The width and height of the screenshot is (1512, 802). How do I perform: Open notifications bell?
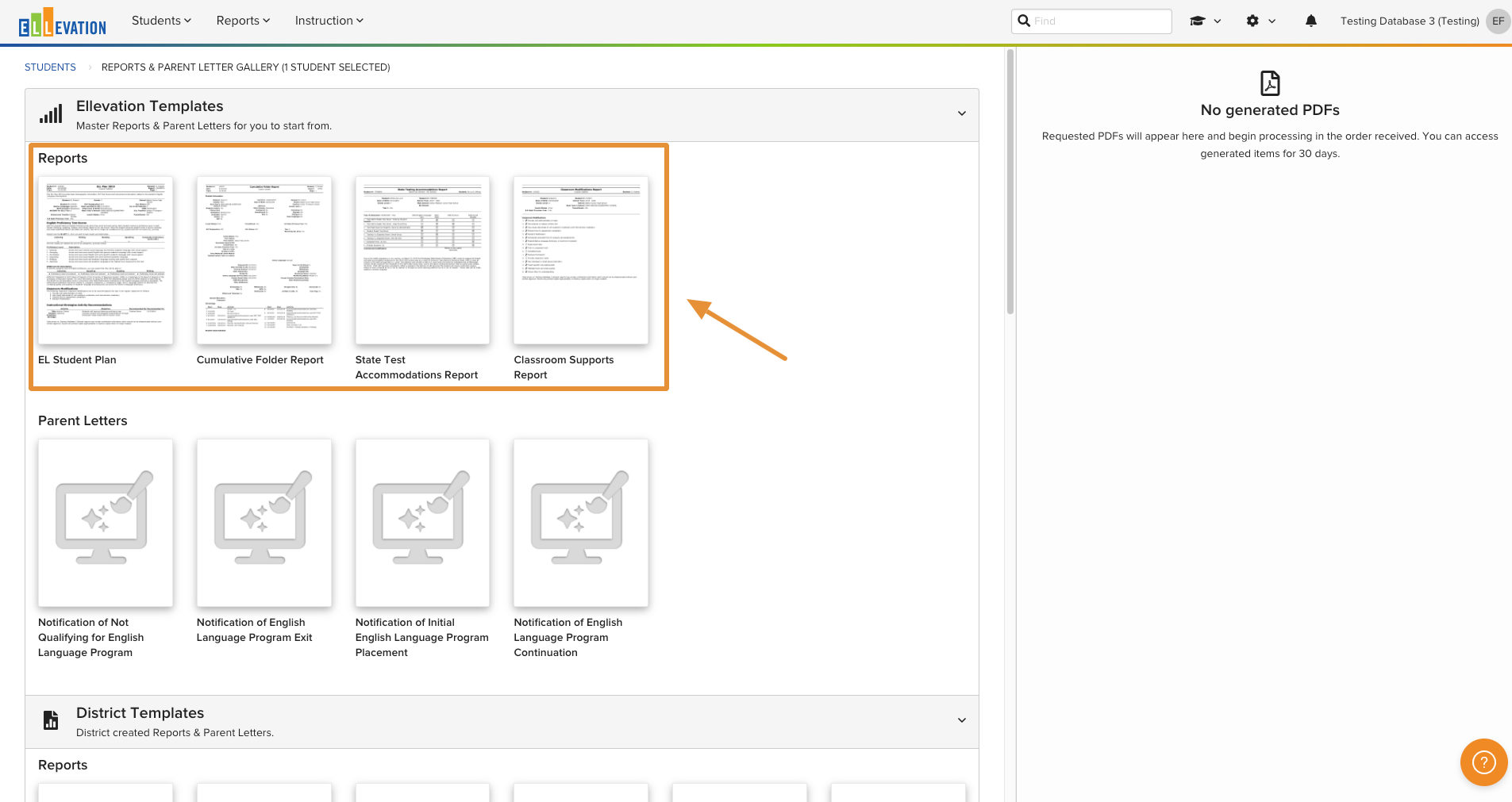click(1311, 21)
